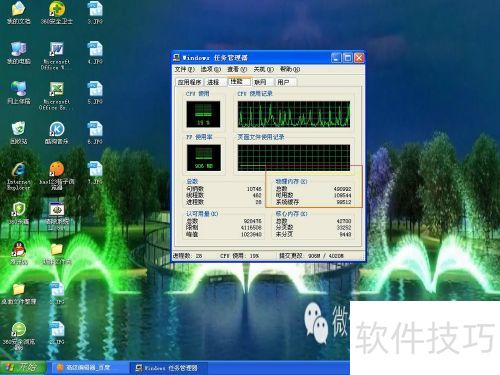Select the 3.JPG file on desktop
The height and width of the screenshot is (375, 500).
pos(95,13)
